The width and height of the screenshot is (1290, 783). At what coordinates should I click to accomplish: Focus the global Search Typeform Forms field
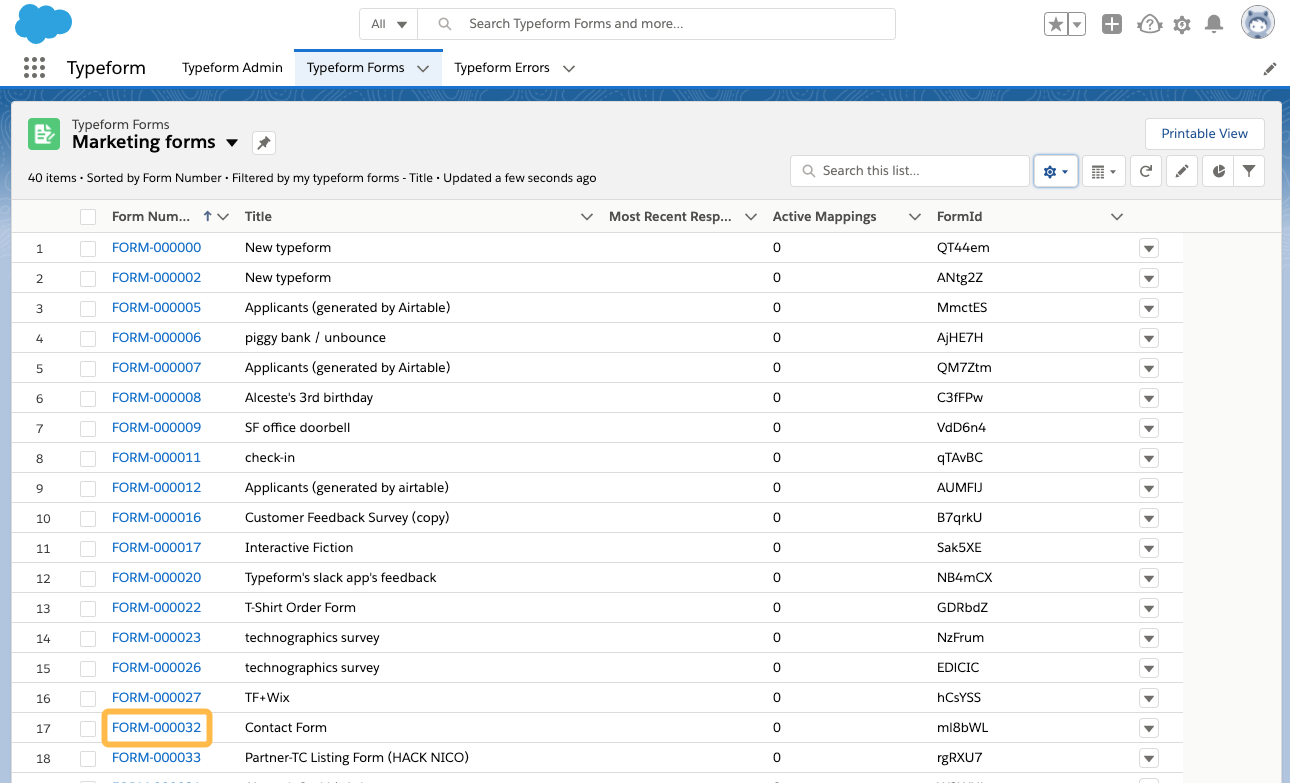tap(656, 24)
